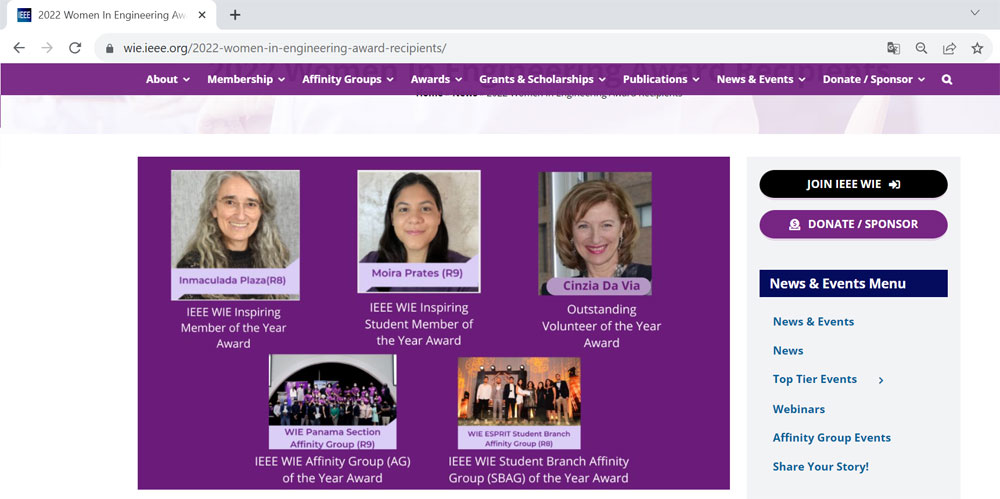
Task: Expand the Awards menu
Action: coord(436,79)
